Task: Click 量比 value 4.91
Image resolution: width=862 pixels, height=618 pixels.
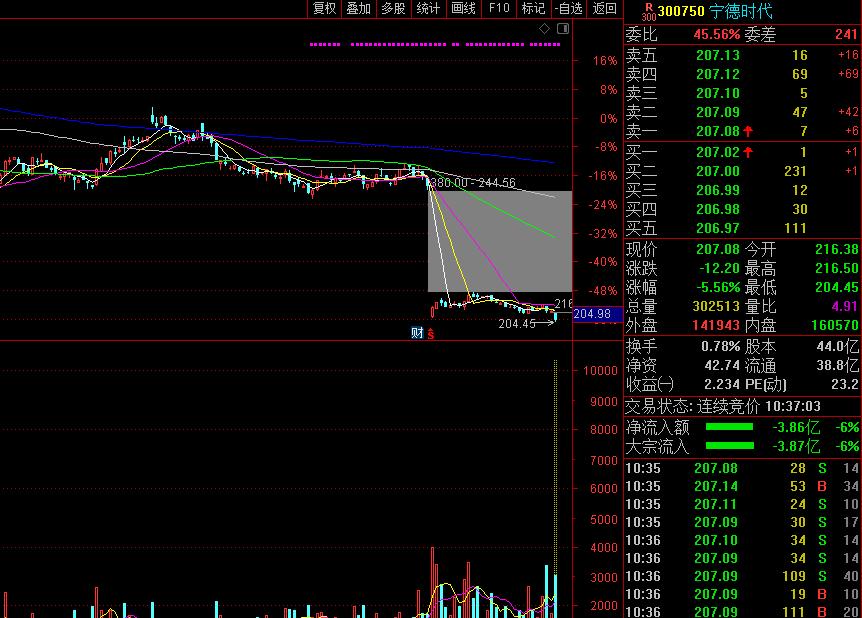Action: click(x=844, y=306)
